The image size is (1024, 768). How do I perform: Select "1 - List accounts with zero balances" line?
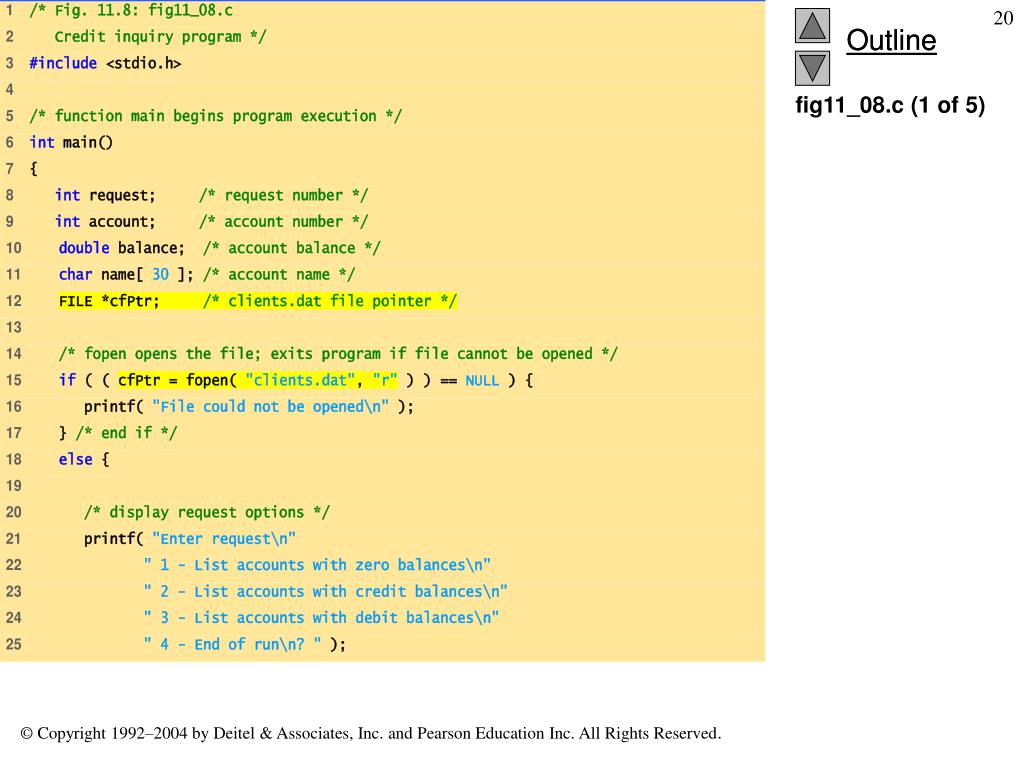[x=317, y=565]
